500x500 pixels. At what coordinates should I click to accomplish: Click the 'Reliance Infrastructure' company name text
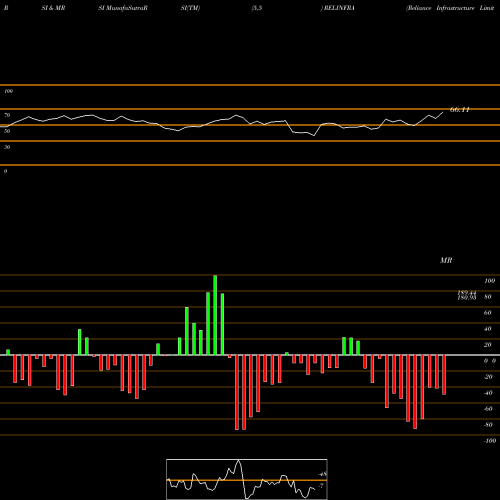[440, 8]
